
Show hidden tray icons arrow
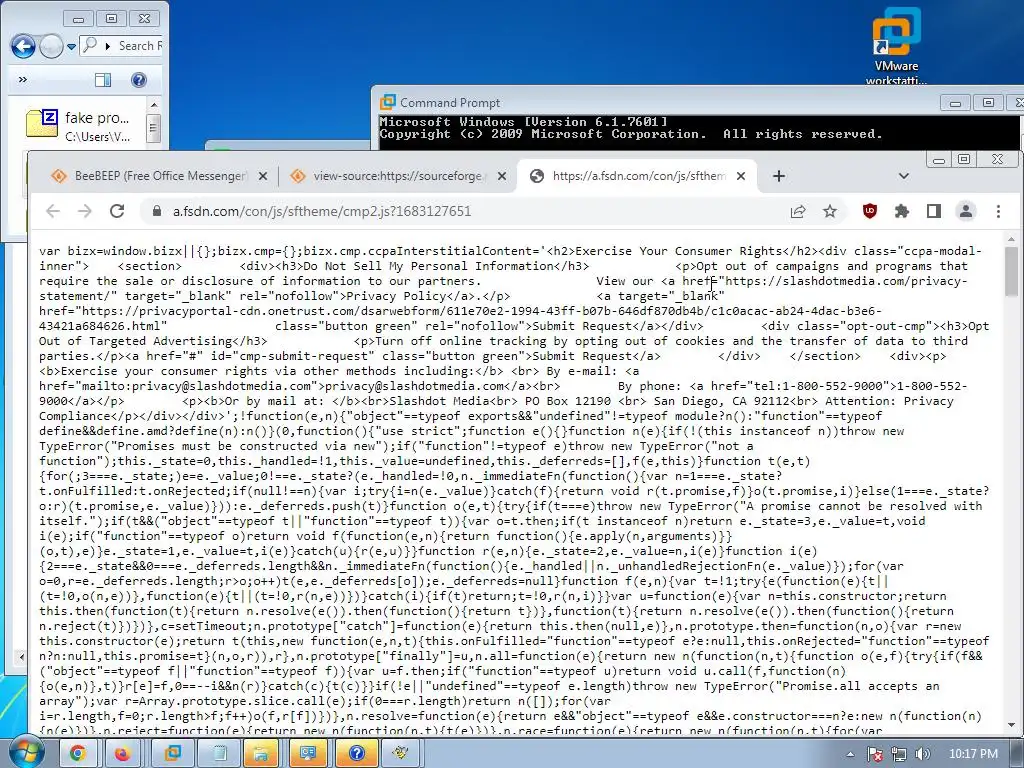click(x=850, y=754)
